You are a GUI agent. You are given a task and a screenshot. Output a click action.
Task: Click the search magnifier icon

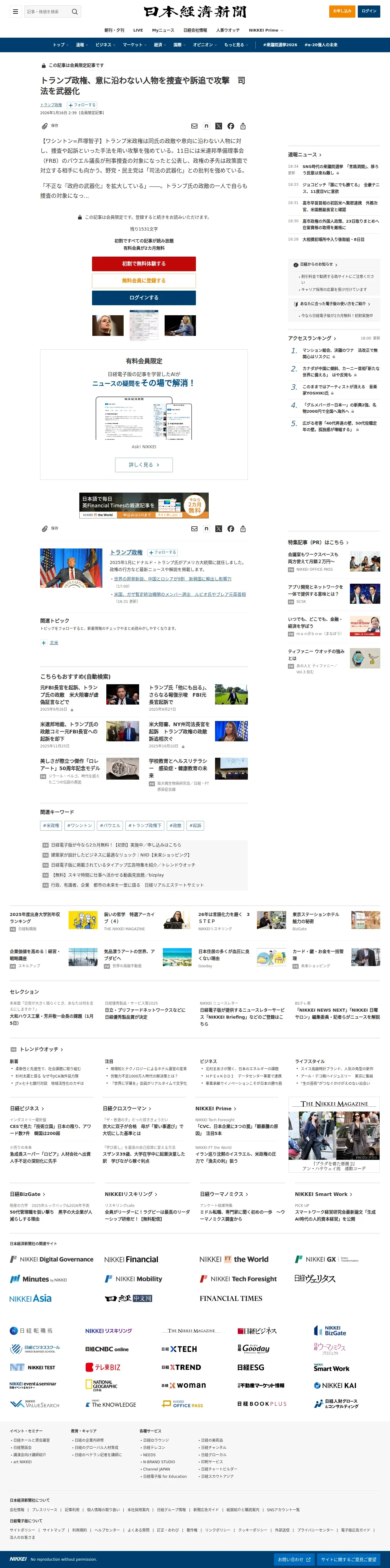[75, 12]
